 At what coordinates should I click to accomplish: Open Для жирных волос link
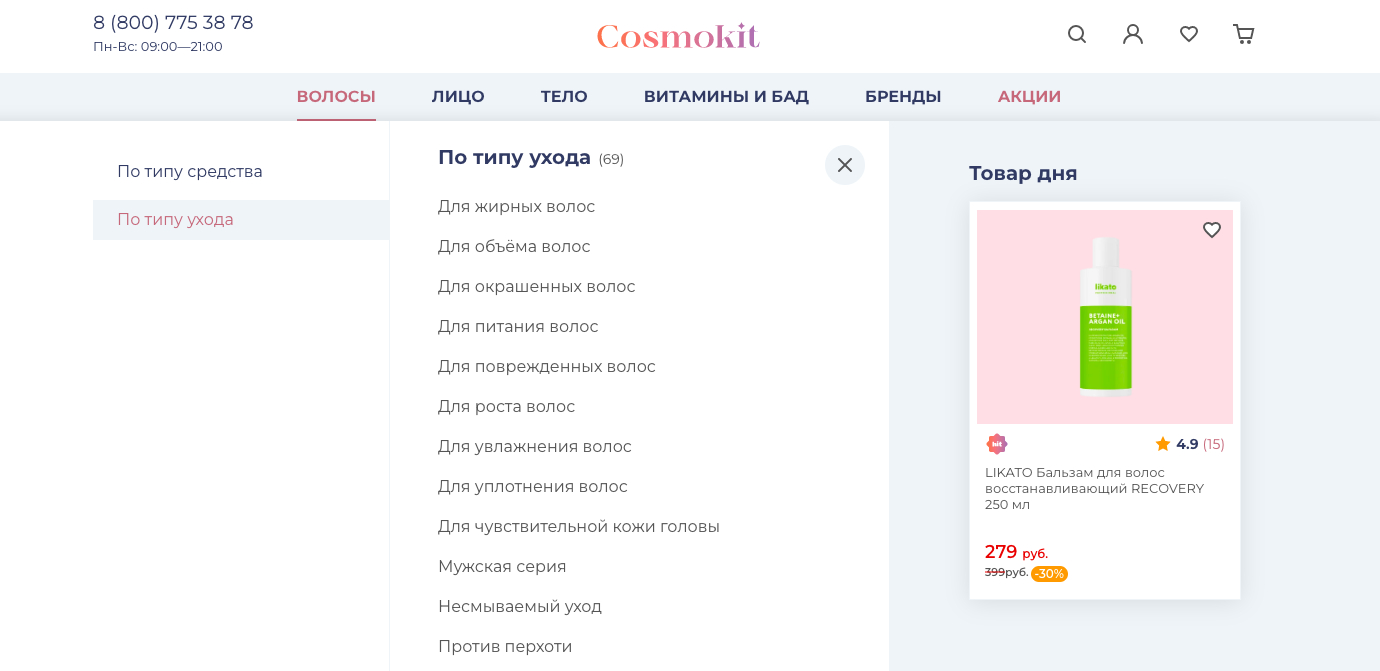pyautogui.click(x=516, y=207)
